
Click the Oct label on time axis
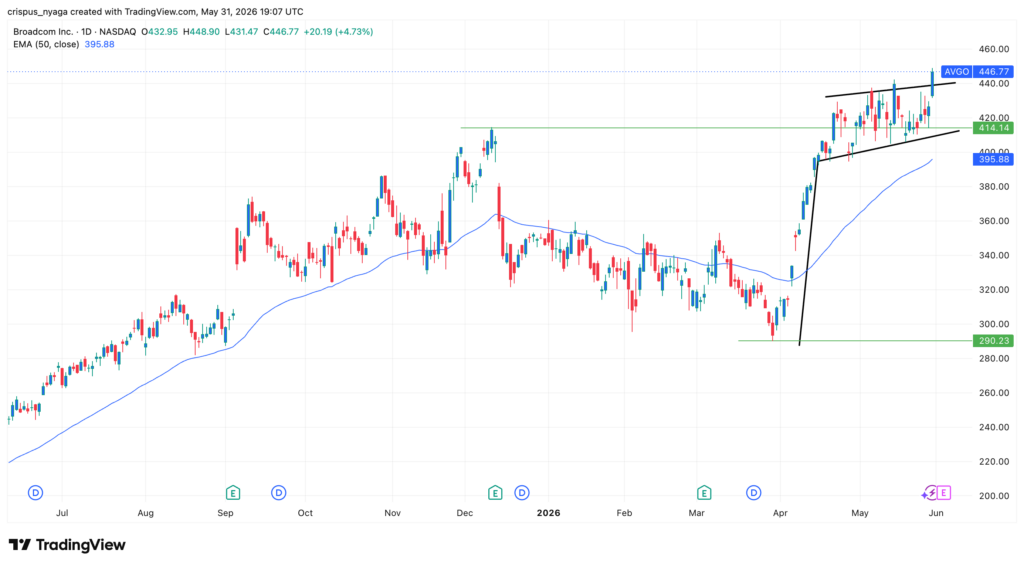(305, 513)
